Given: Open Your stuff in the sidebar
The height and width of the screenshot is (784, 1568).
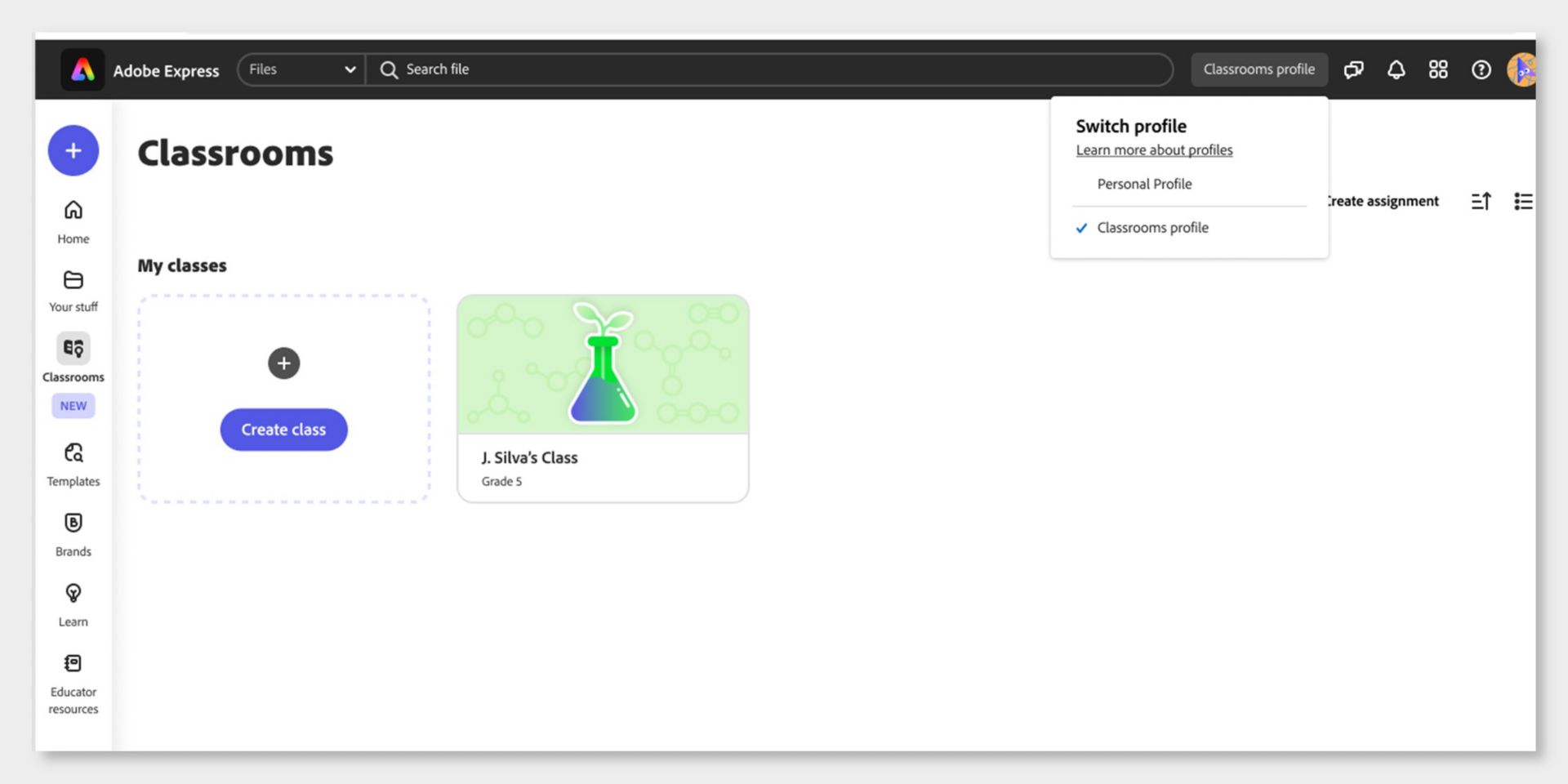Looking at the screenshot, I should coord(73,291).
